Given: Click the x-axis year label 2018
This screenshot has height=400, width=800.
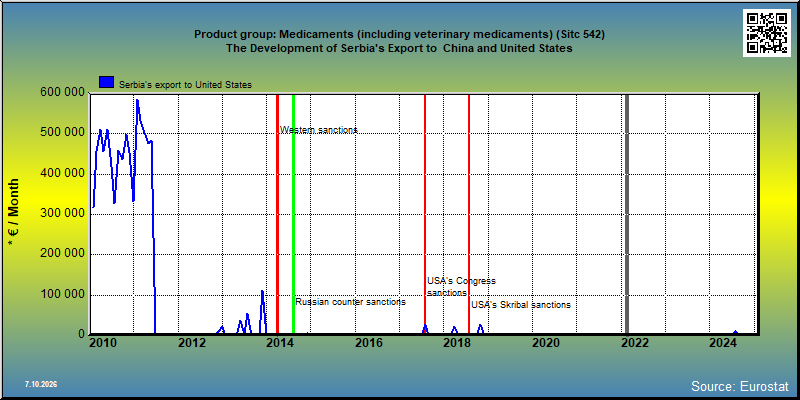Looking at the screenshot, I should pos(458,343).
